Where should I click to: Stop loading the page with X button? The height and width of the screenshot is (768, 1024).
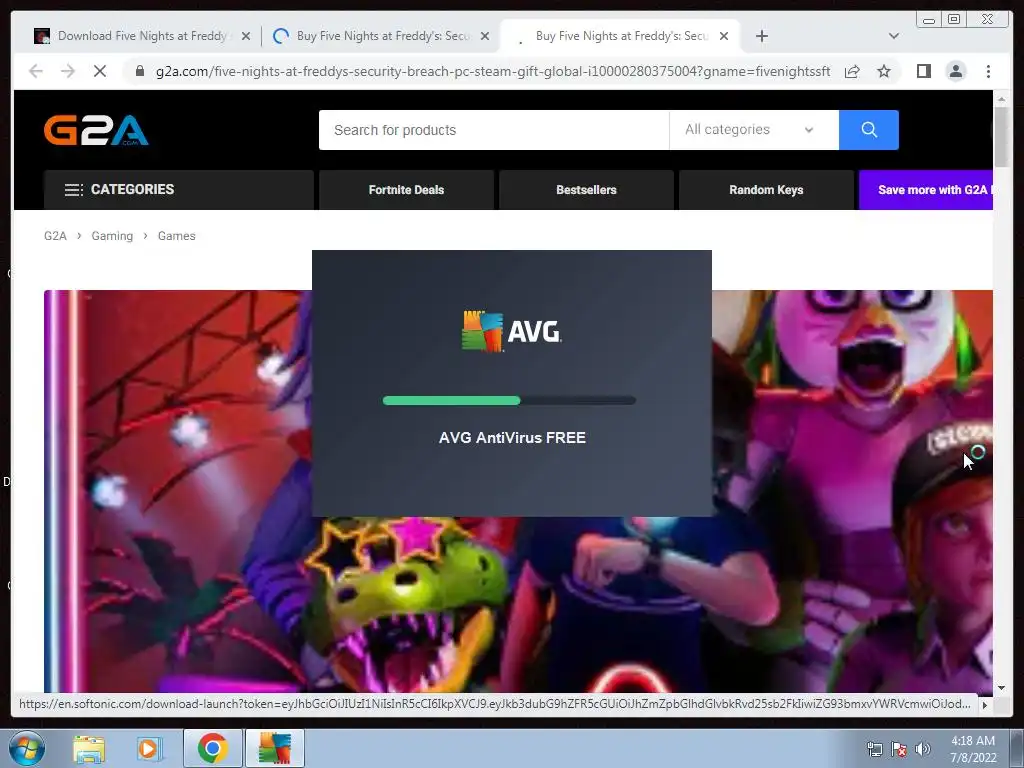click(100, 71)
